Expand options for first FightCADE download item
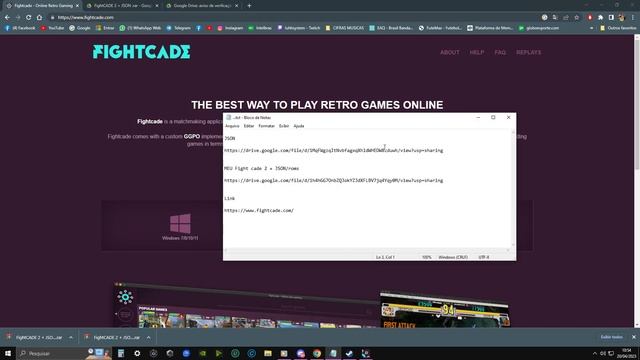The width and height of the screenshot is (640, 360). (71, 338)
